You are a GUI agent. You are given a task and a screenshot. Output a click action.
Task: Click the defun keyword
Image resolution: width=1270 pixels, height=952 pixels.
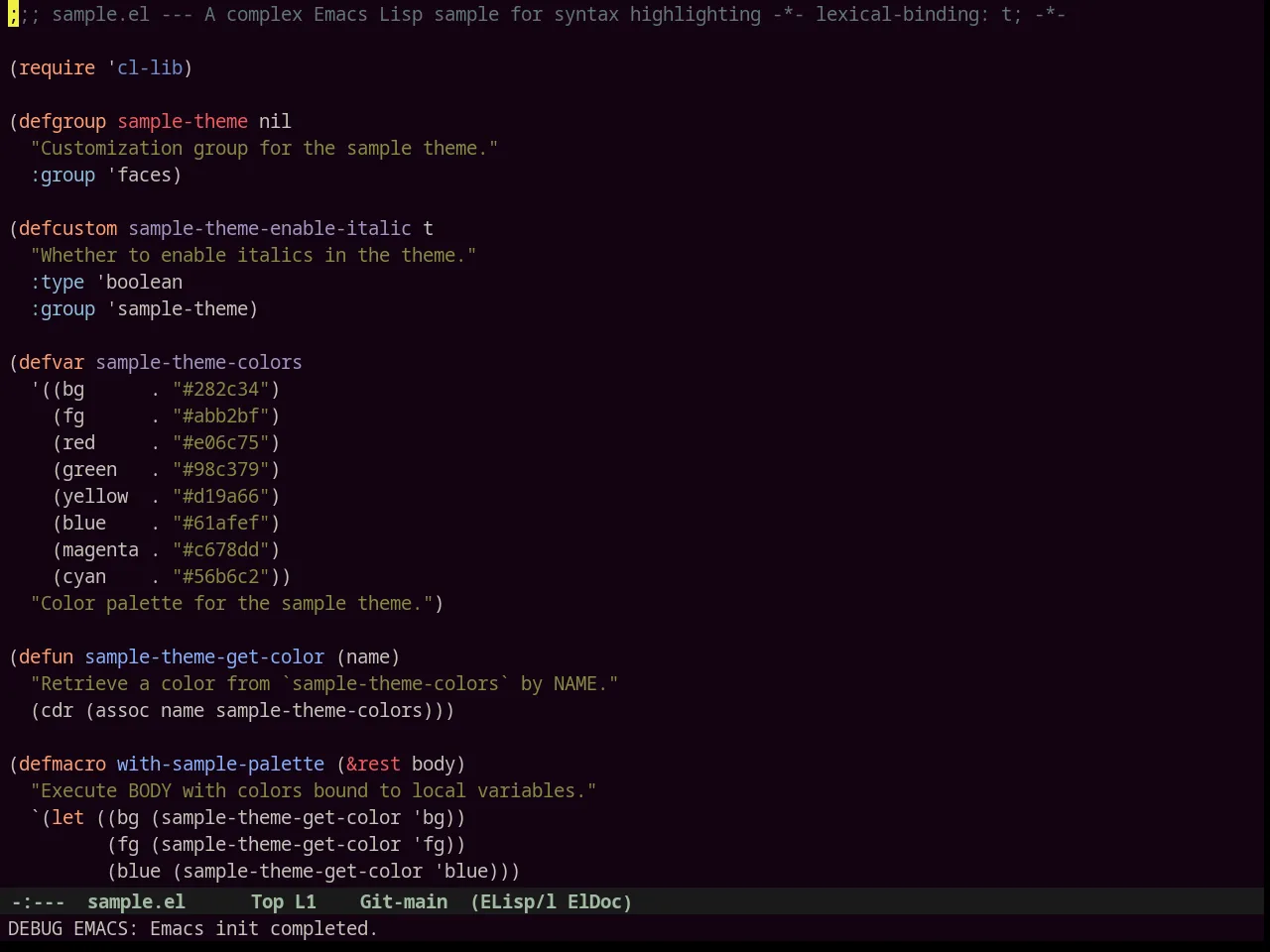(x=47, y=656)
